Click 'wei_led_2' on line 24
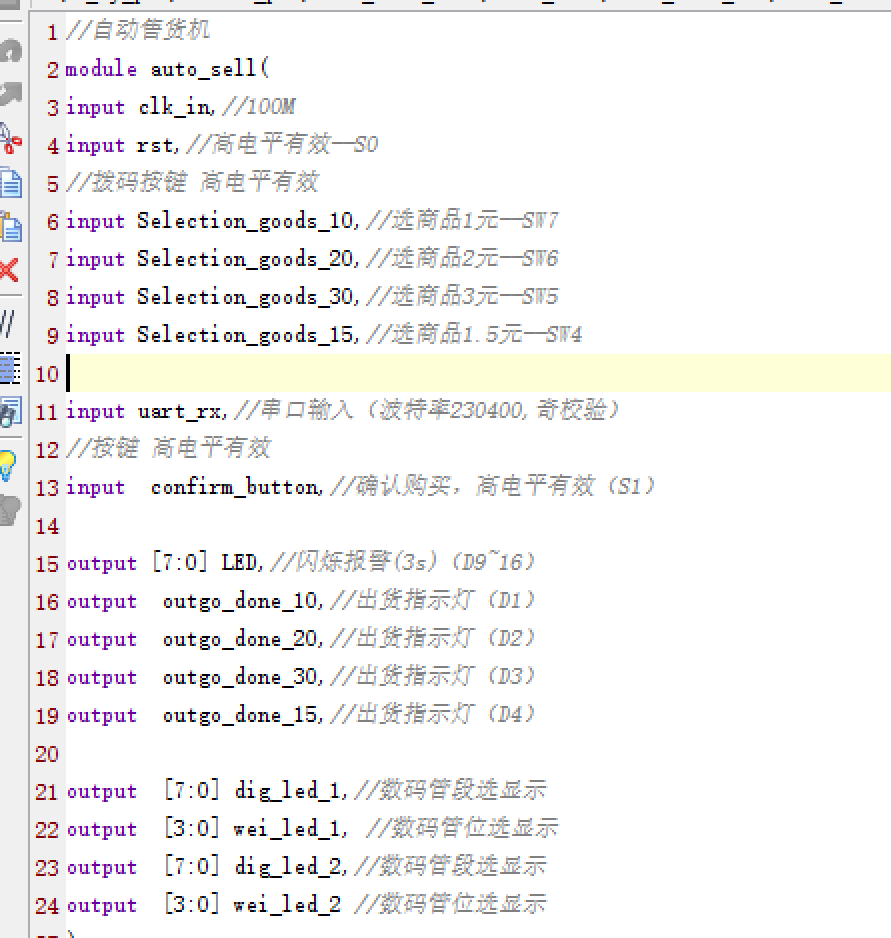This screenshot has height=938, width=891. tap(287, 904)
